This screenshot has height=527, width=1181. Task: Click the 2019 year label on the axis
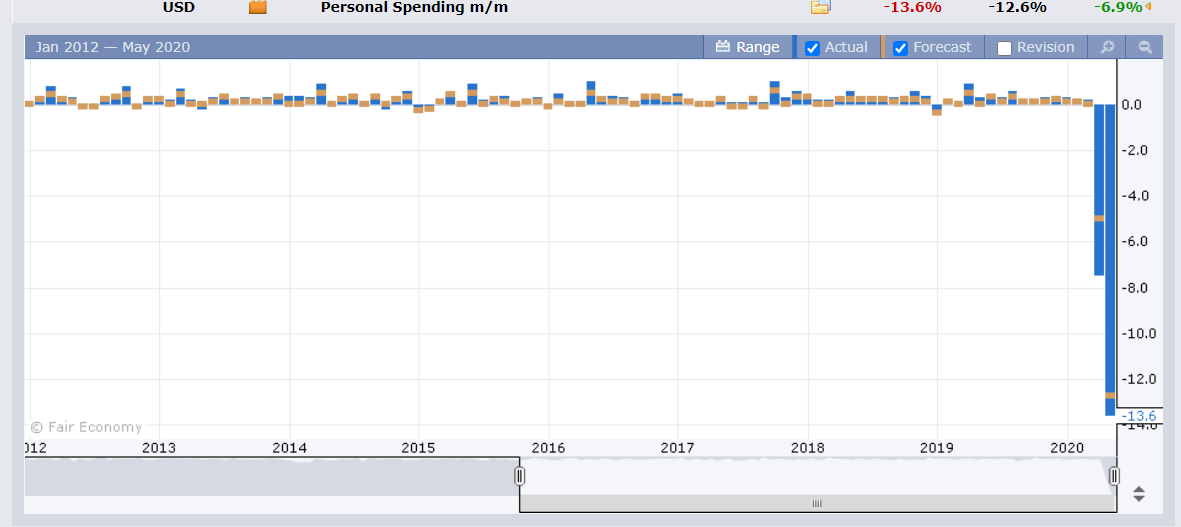pos(937,448)
